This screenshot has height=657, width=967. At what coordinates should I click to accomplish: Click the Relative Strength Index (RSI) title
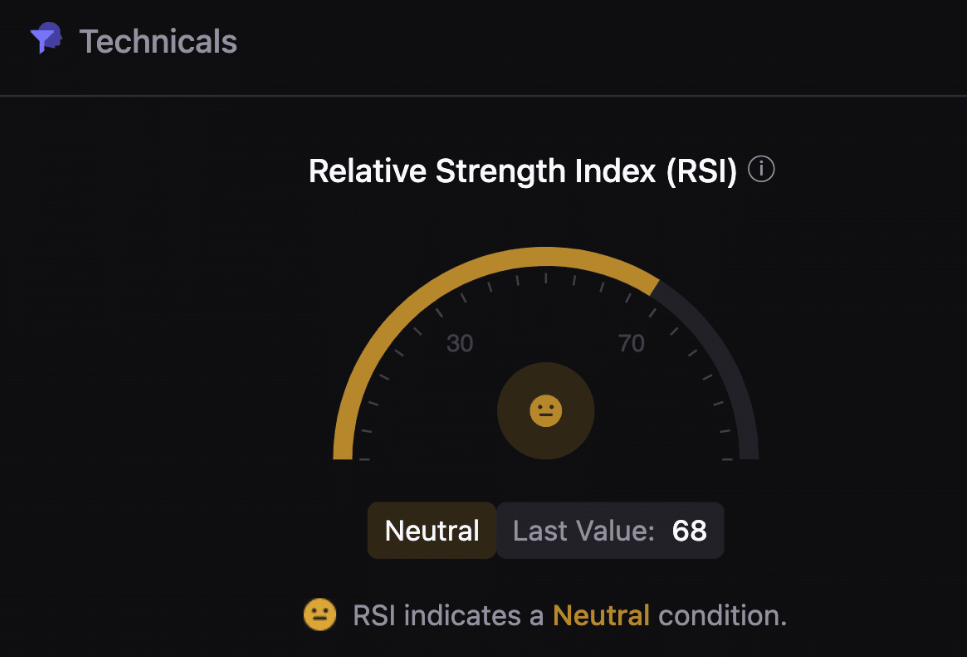[523, 171]
